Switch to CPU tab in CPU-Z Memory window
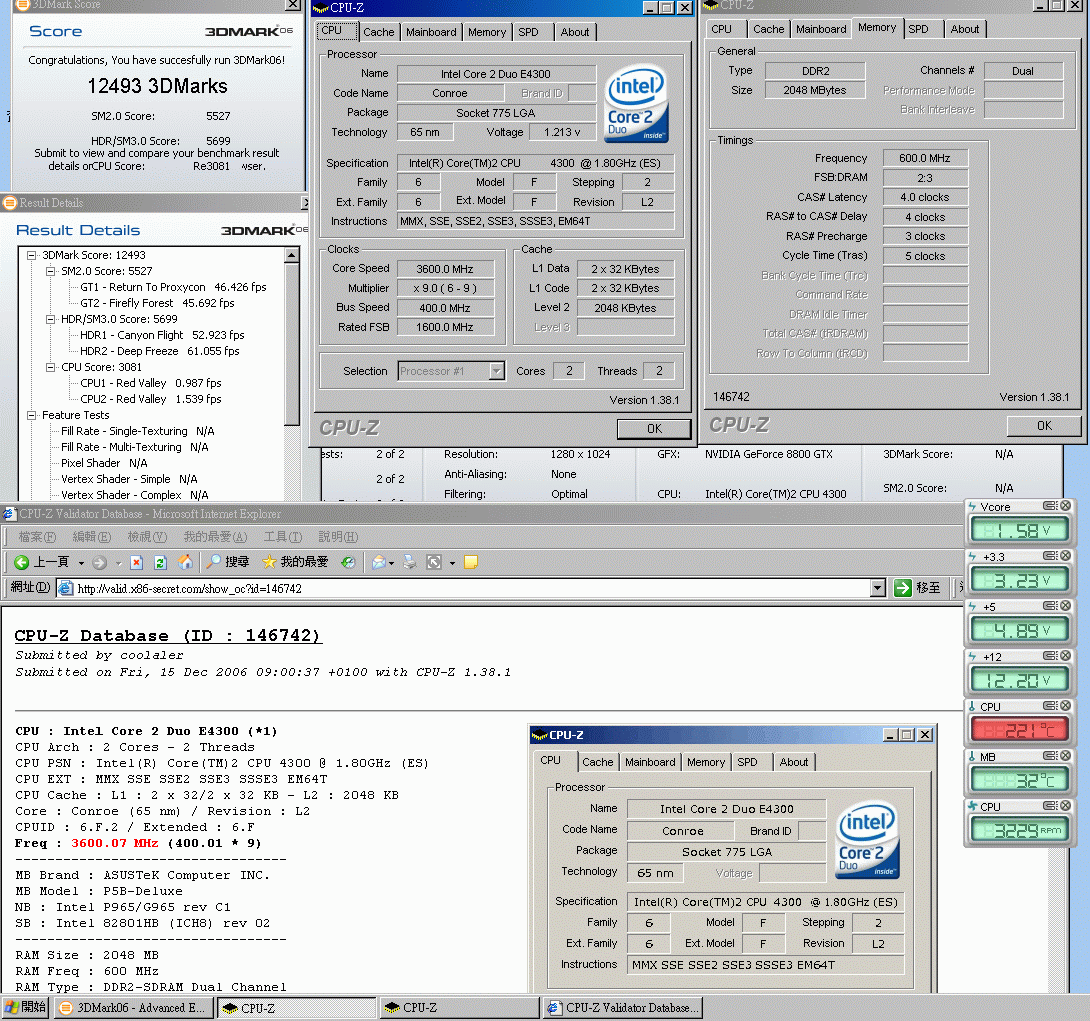Screen dimensions: 1090x1021 pyautogui.click(x=722, y=29)
